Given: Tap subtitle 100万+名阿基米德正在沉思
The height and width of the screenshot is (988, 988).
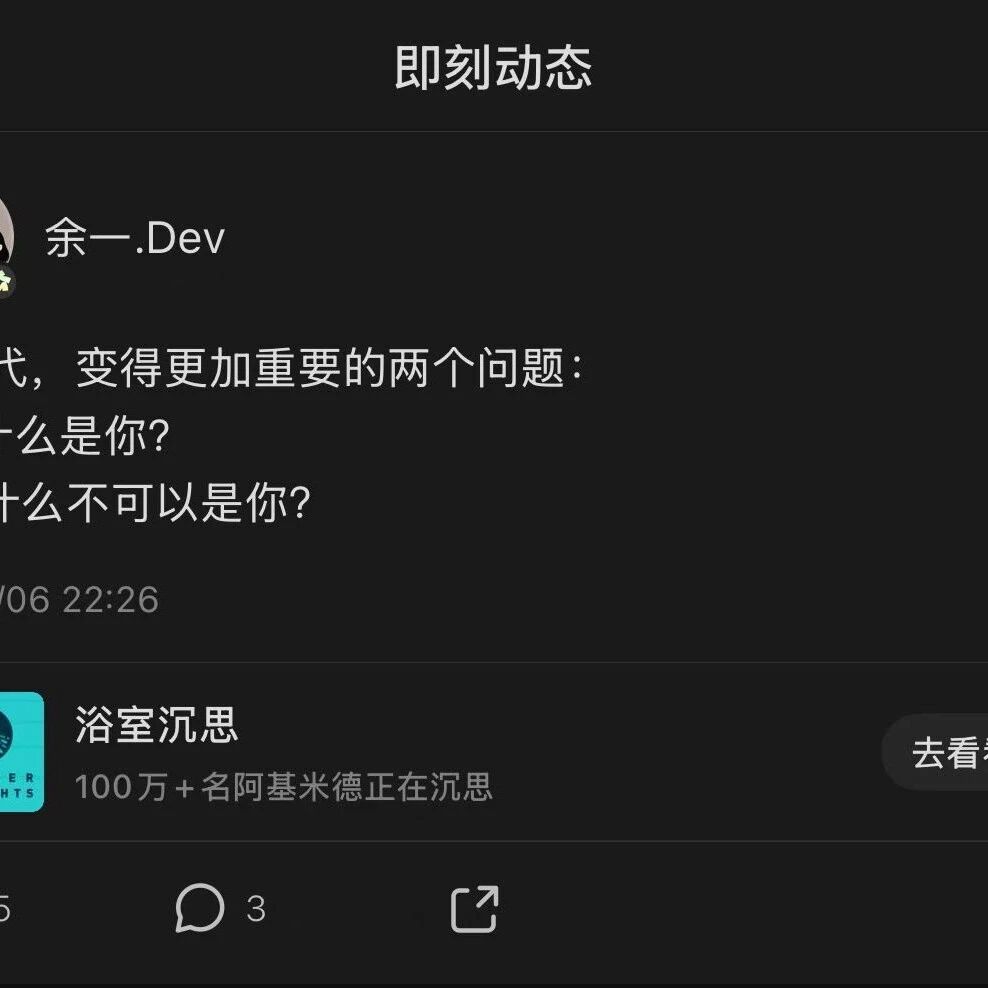Looking at the screenshot, I should (x=284, y=786).
